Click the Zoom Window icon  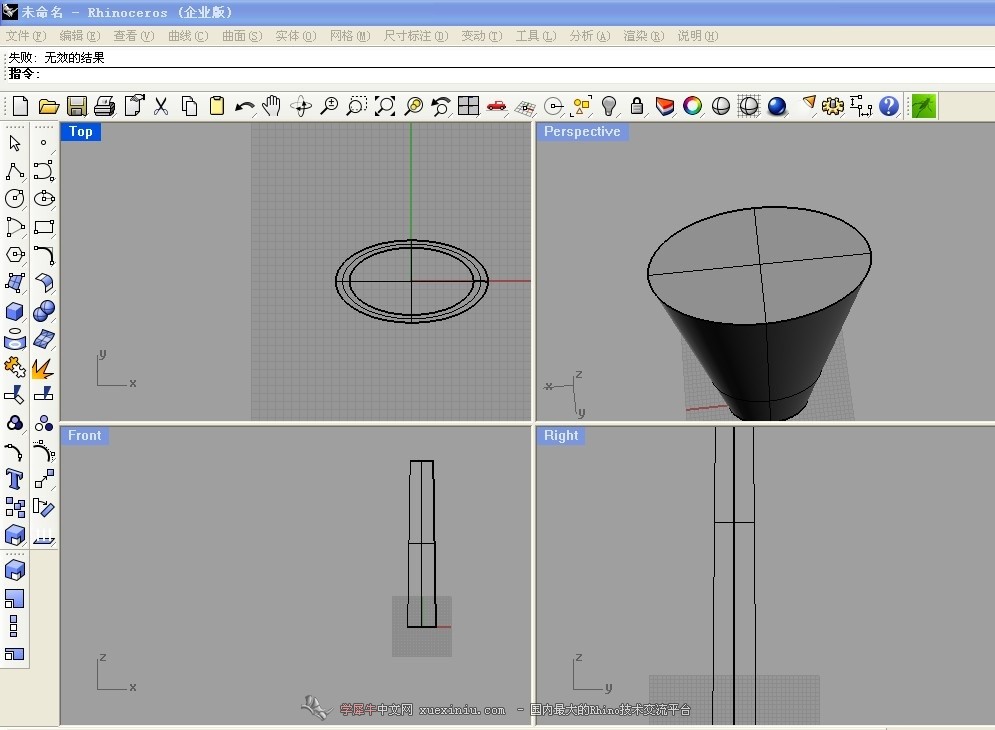pyautogui.click(x=357, y=106)
